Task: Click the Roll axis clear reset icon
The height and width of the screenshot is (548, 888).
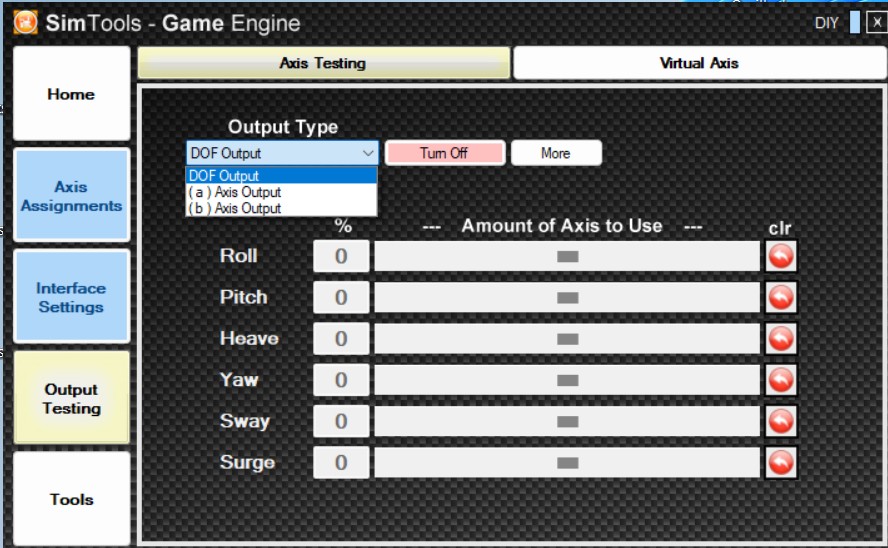Action: click(x=781, y=256)
